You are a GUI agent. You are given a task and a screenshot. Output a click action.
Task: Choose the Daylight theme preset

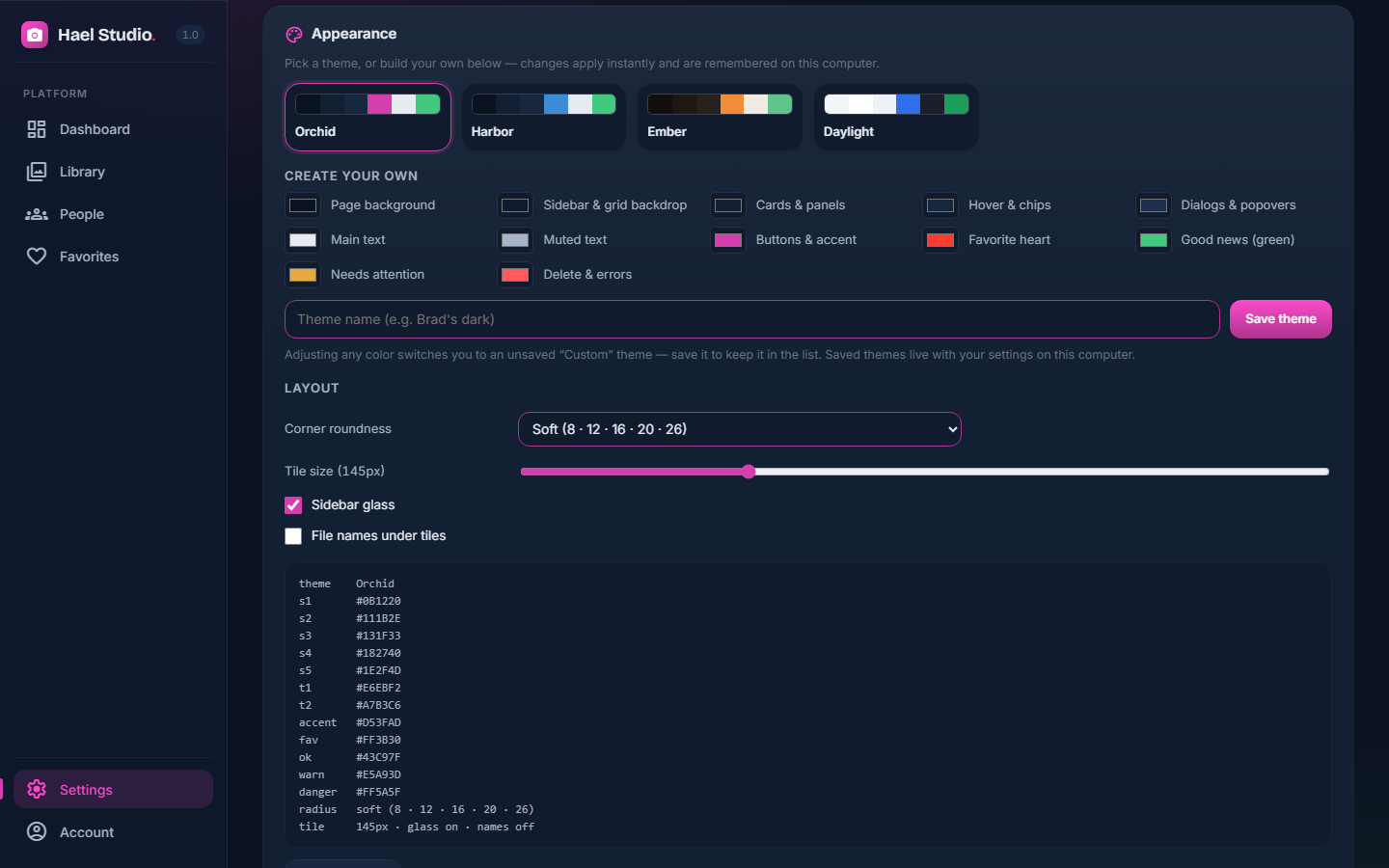[x=896, y=117]
